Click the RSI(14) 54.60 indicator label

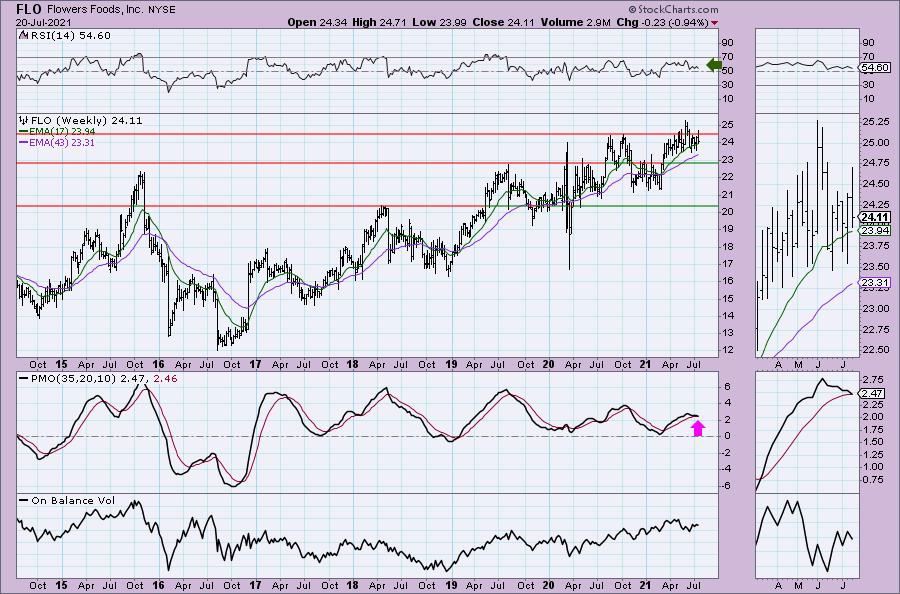pos(71,36)
